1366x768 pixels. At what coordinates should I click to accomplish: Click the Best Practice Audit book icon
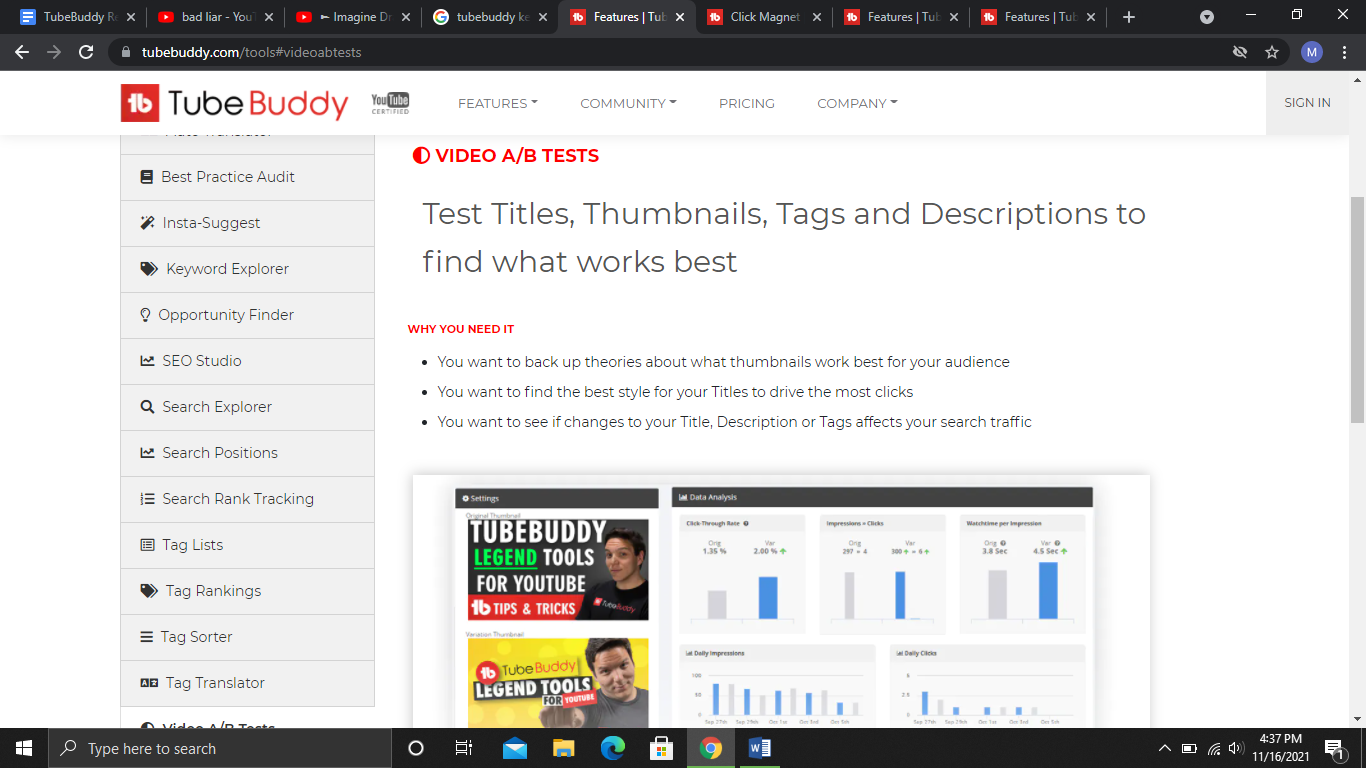146,177
